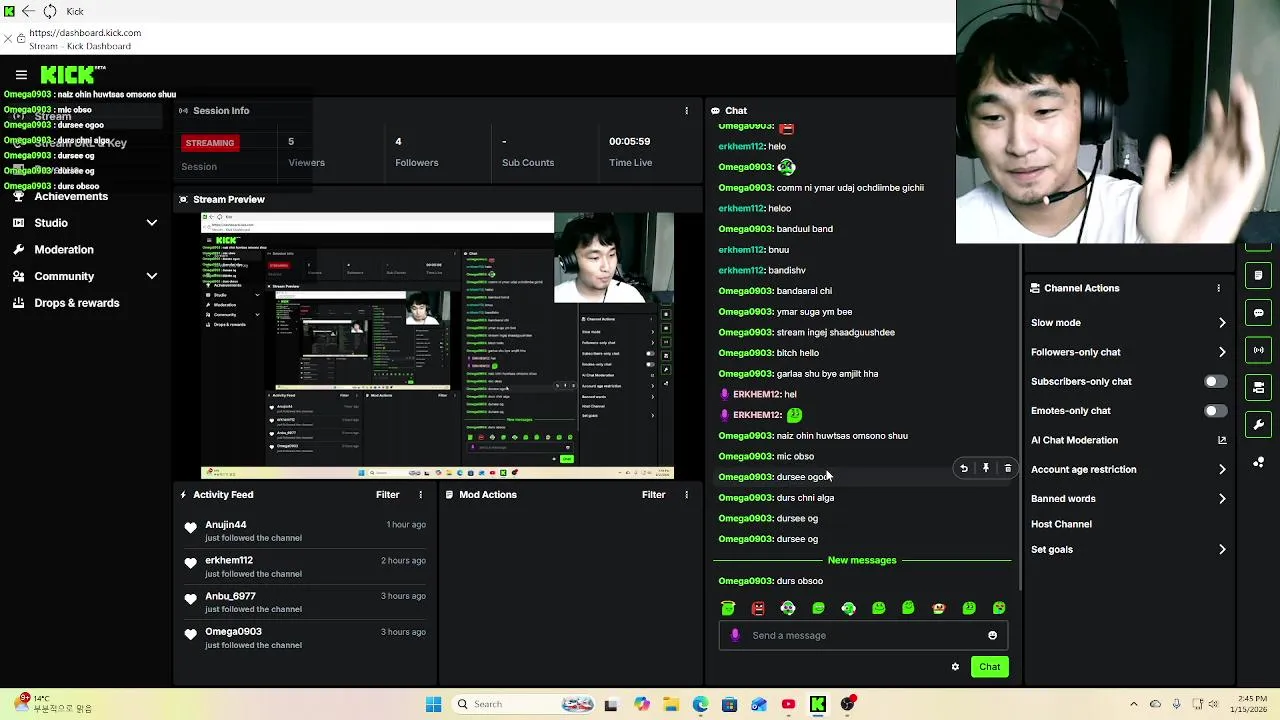The height and width of the screenshot is (720, 1280).
Task: Select the red angry emote
Action: pos(758,608)
